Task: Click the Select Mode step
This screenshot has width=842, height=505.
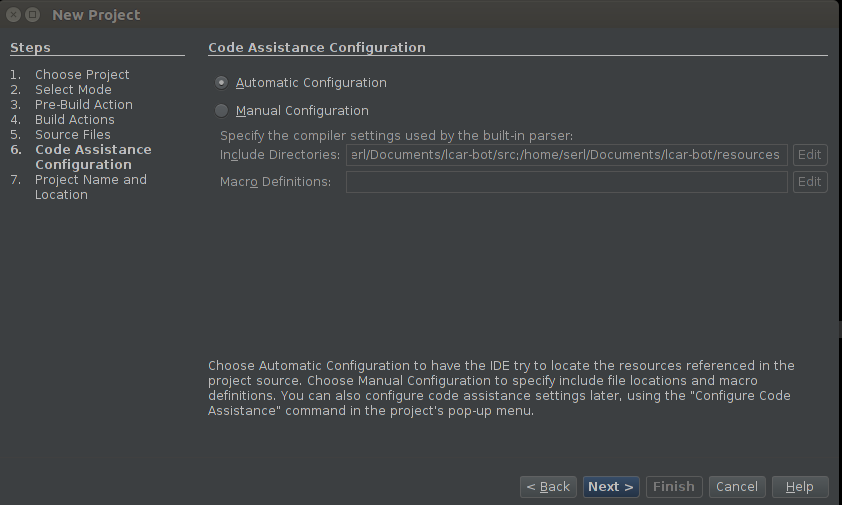Action: coord(74,90)
